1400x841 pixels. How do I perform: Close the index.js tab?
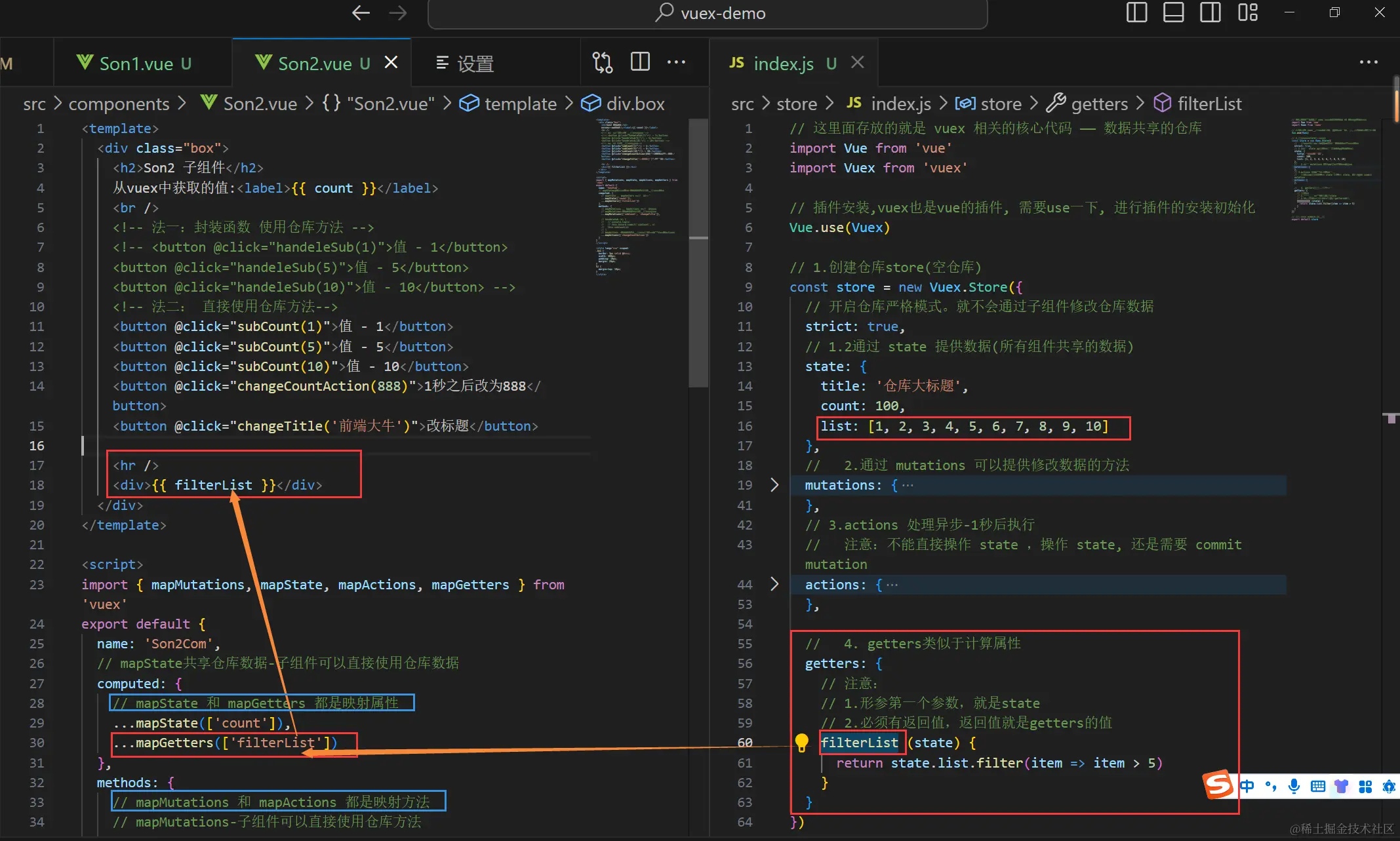coord(857,62)
